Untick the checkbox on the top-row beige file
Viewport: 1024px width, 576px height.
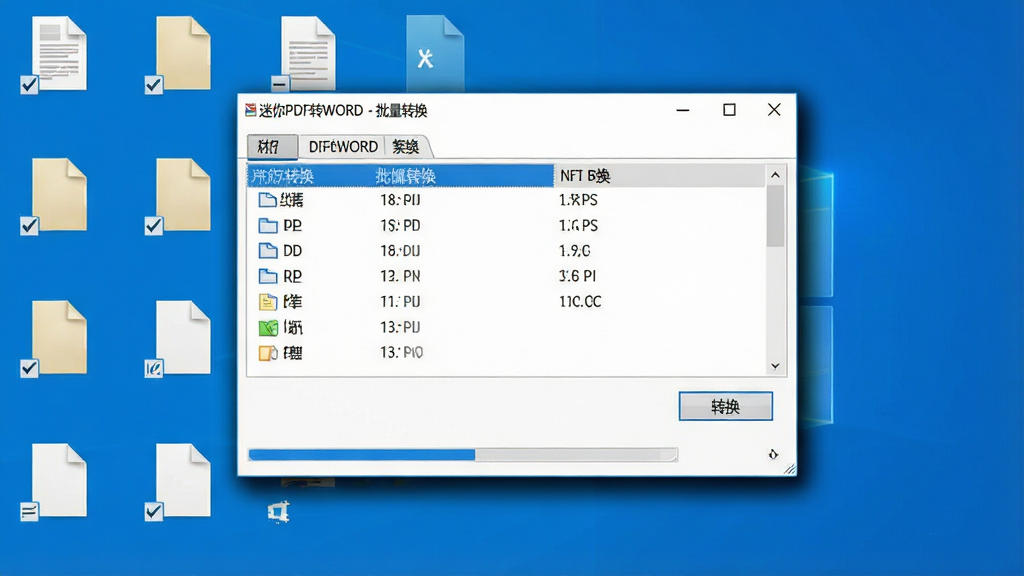pyautogui.click(x=153, y=85)
